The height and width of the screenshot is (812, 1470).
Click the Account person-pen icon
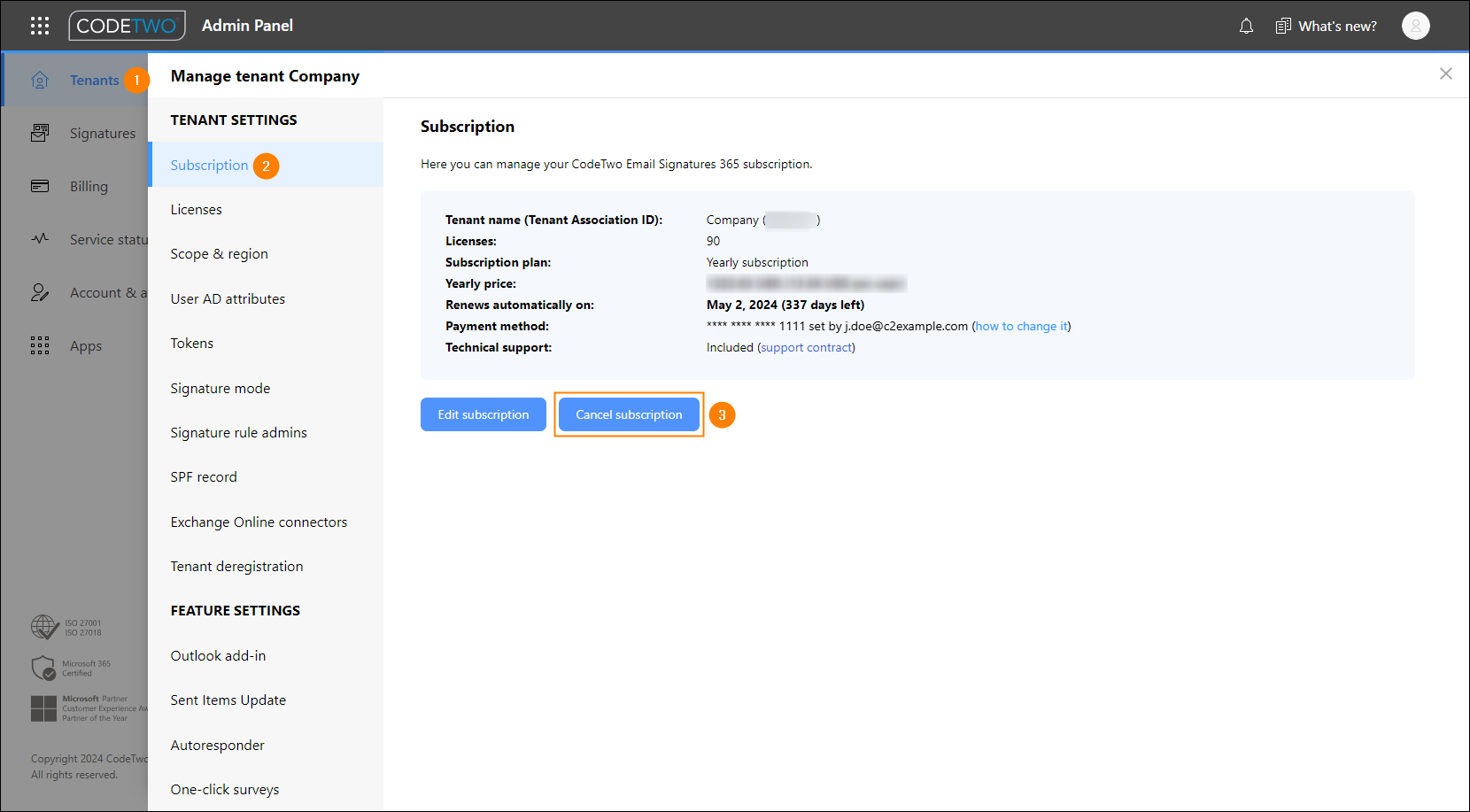click(40, 292)
